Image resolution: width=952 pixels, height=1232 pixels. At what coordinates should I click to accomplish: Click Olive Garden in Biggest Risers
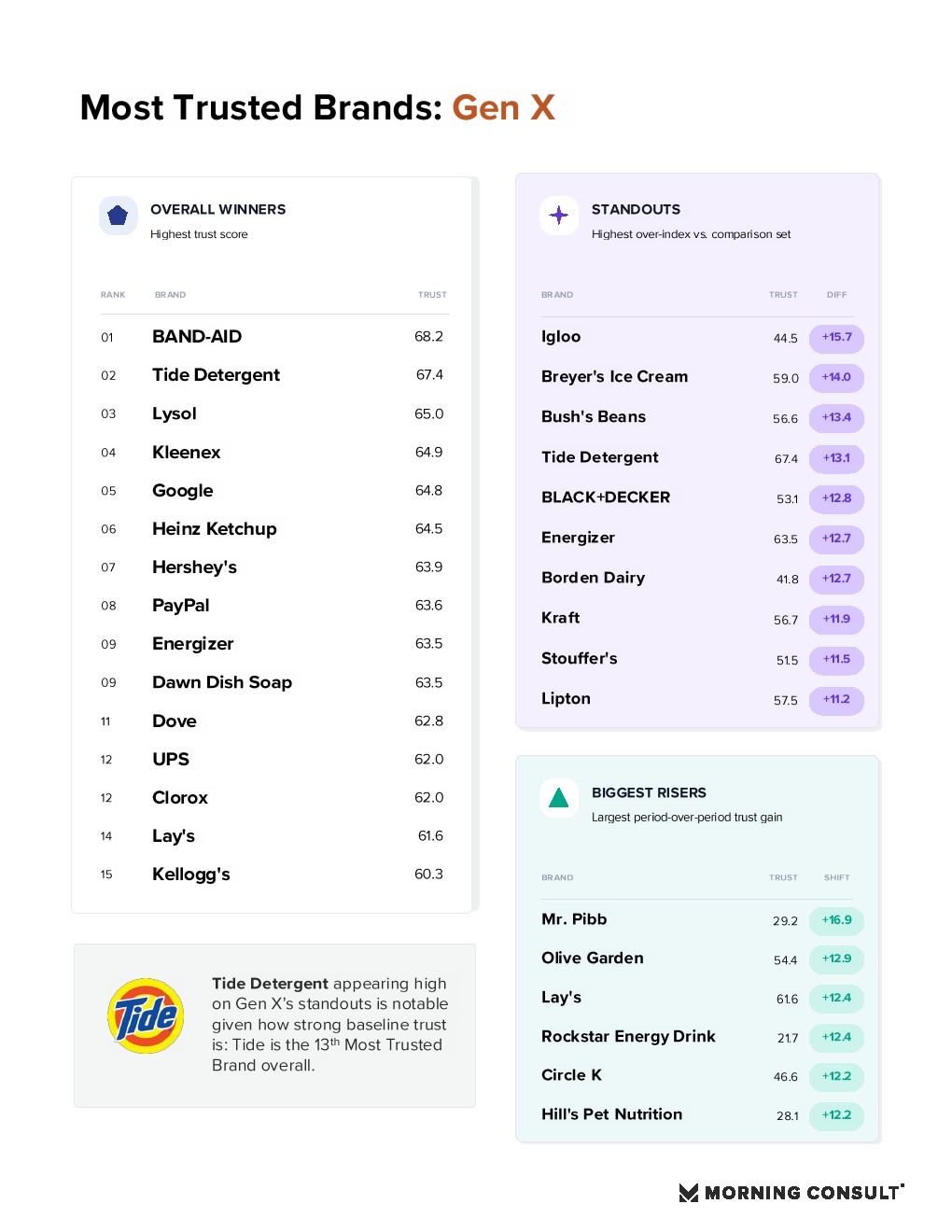[593, 959]
